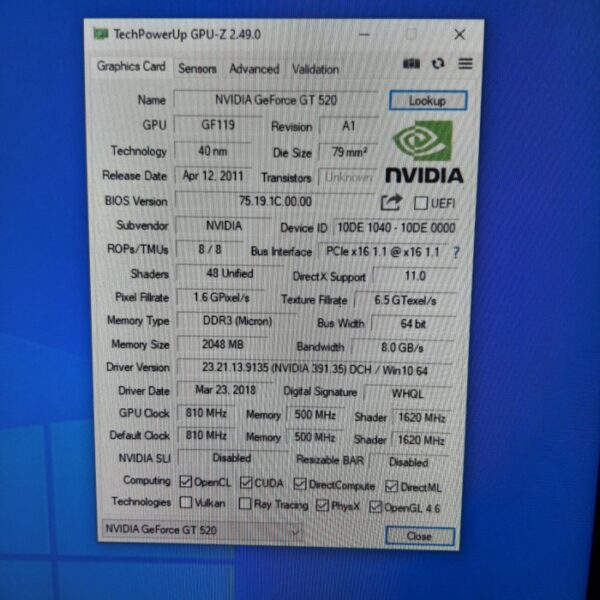Click the BIOS export share icon
Screen dimensions: 600x600
point(391,202)
